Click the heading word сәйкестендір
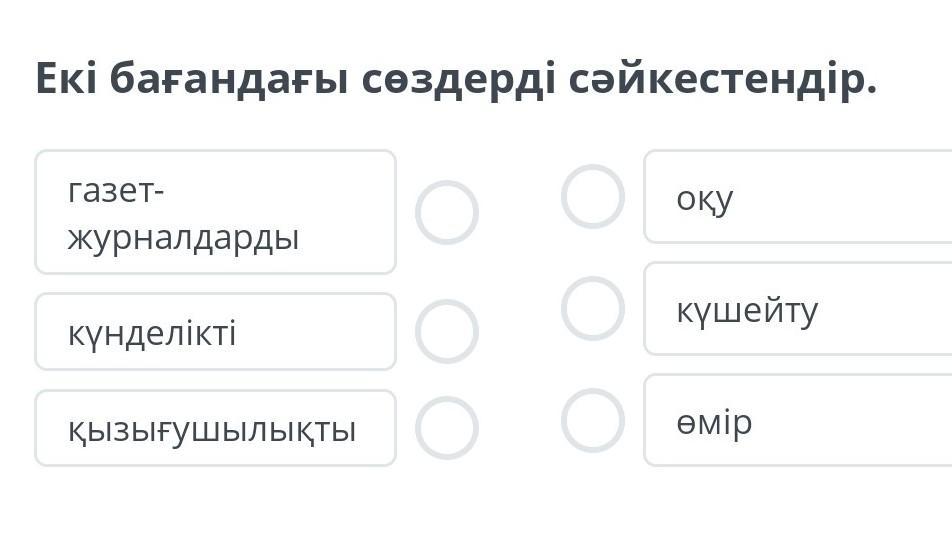 click(x=722, y=78)
